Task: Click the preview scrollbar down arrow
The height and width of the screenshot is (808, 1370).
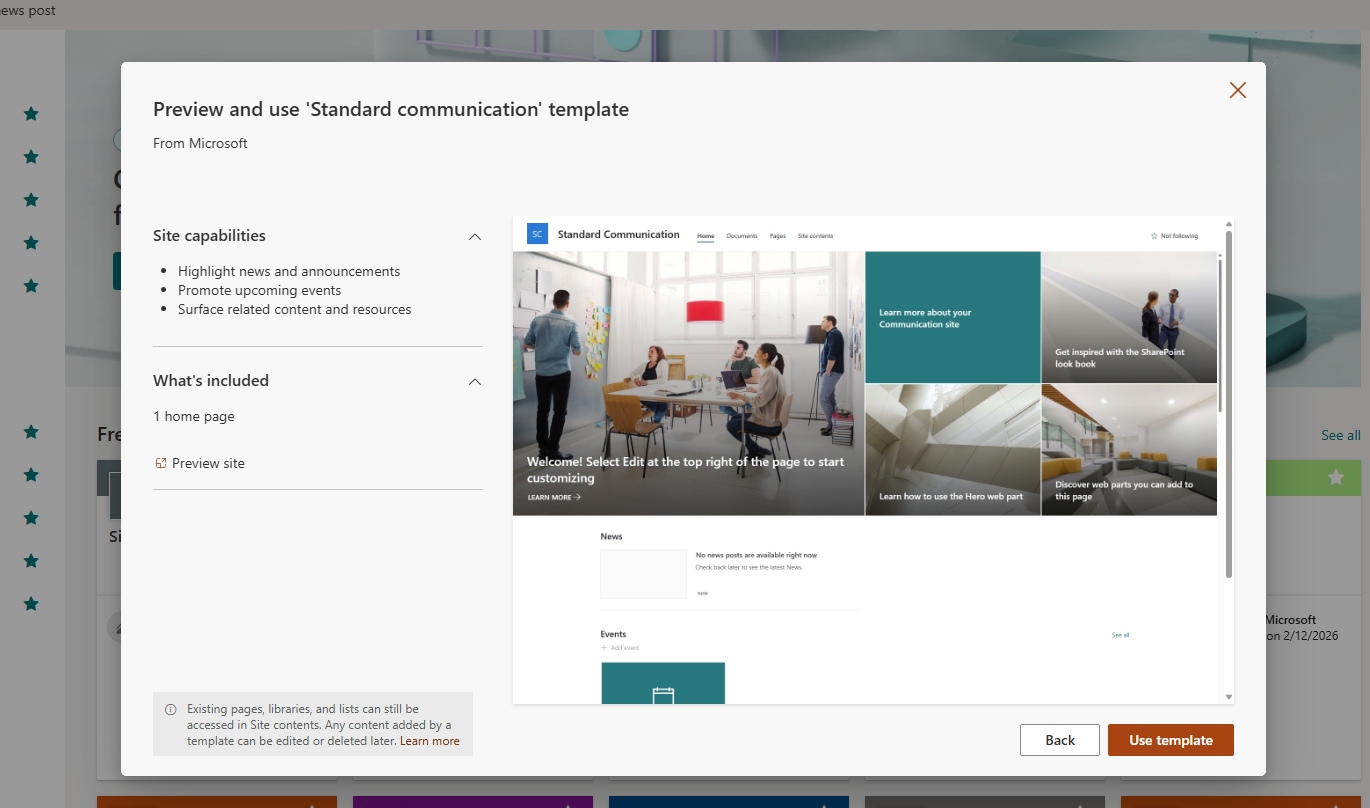Action: tap(1228, 697)
